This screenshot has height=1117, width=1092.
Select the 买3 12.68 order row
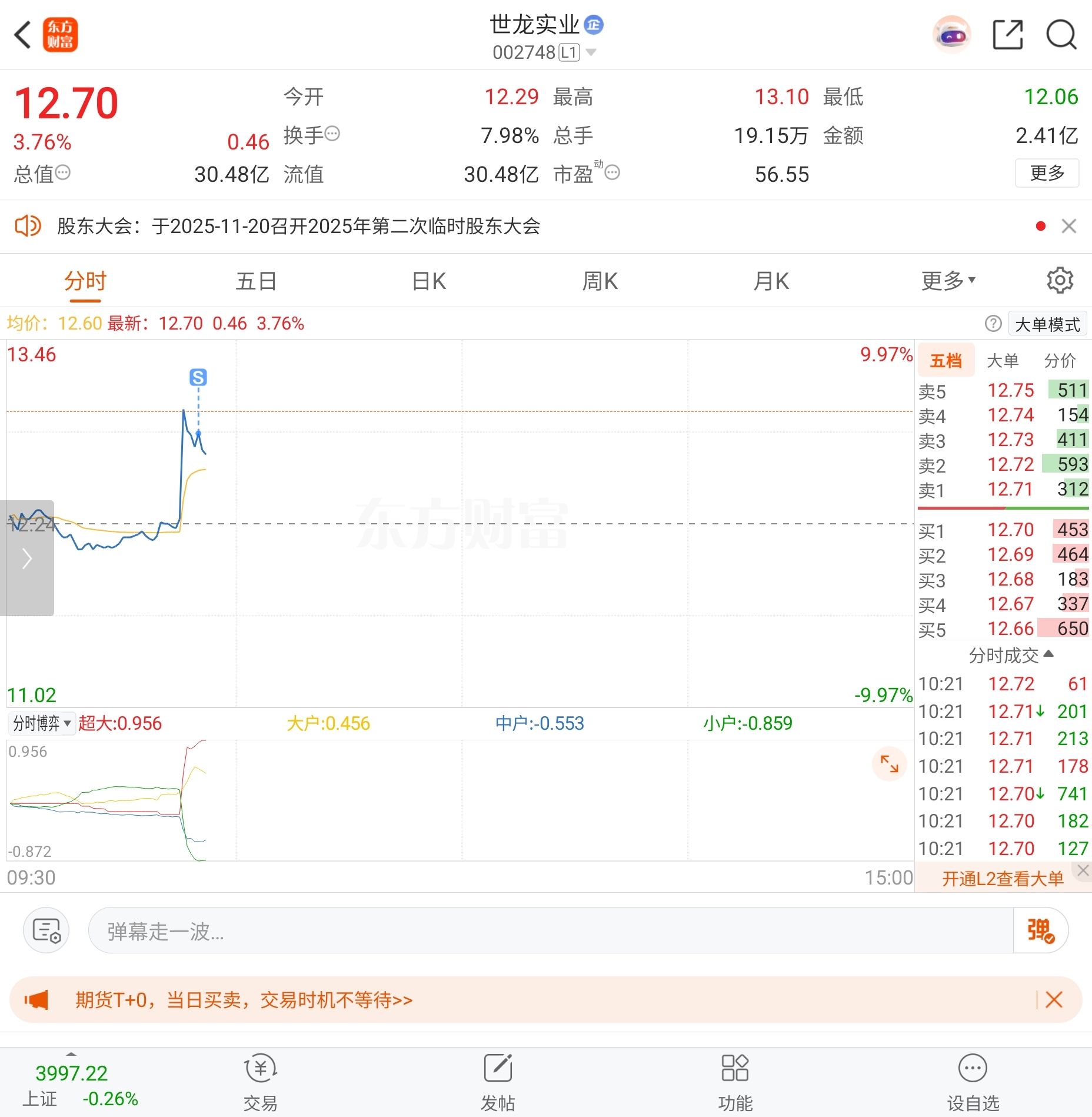pyautogui.click(x=1004, y=579)
